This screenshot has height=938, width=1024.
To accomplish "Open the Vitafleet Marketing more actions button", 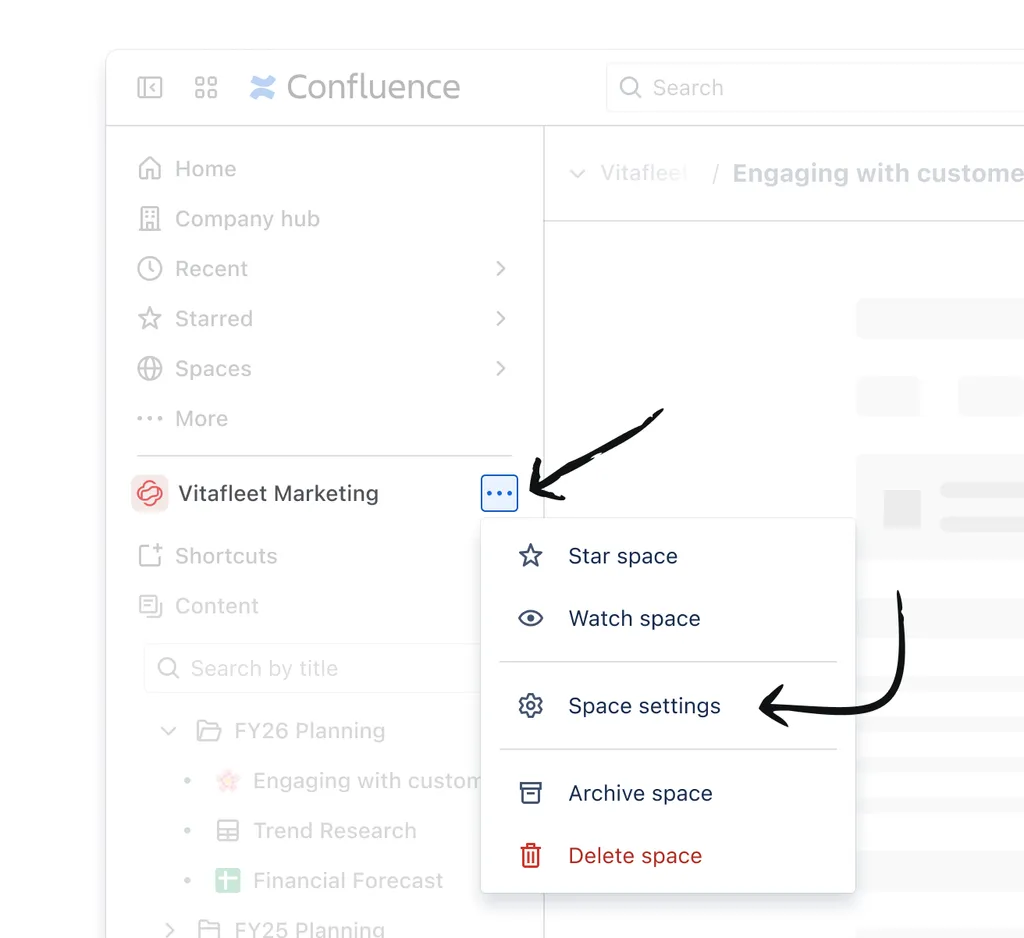I will [500, 493].
